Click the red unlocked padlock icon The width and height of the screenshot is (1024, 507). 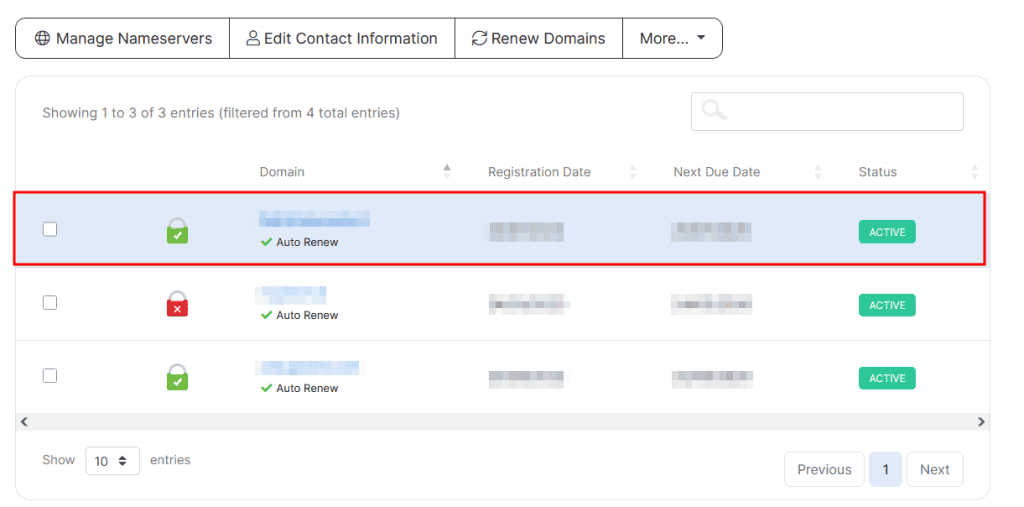177,304
